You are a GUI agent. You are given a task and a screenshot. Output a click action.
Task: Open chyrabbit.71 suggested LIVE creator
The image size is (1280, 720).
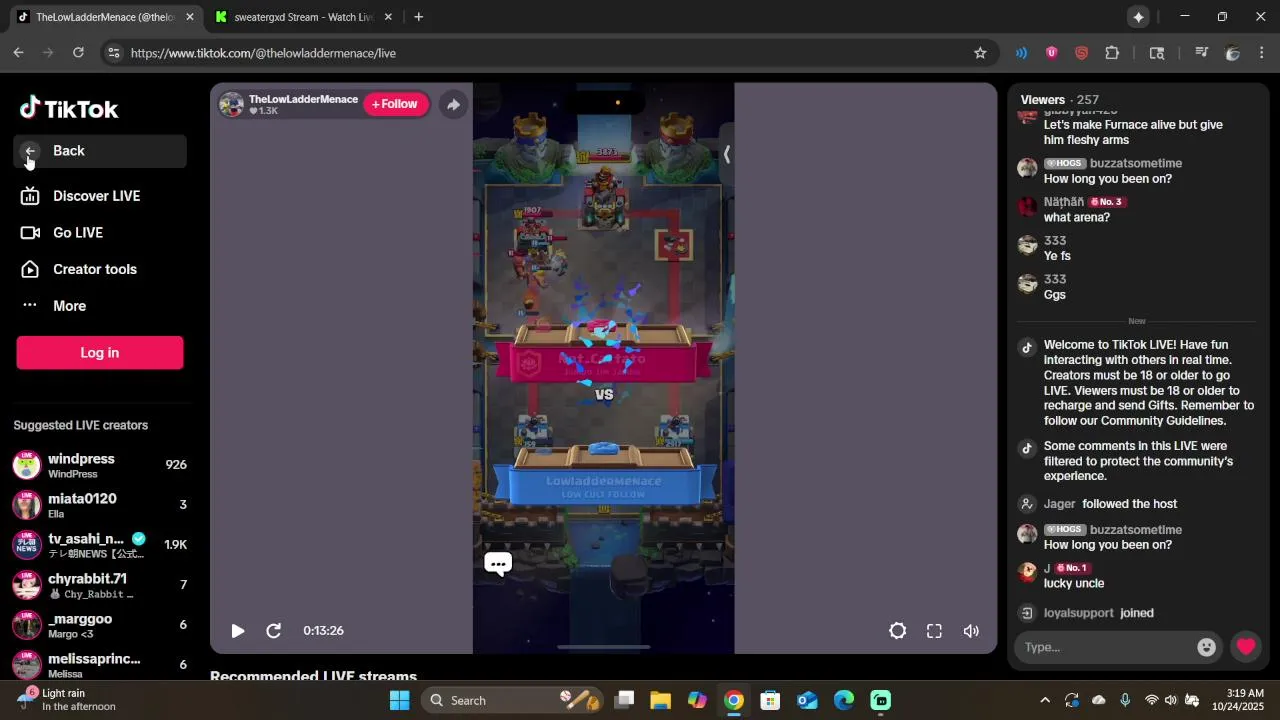click(100, 585)
